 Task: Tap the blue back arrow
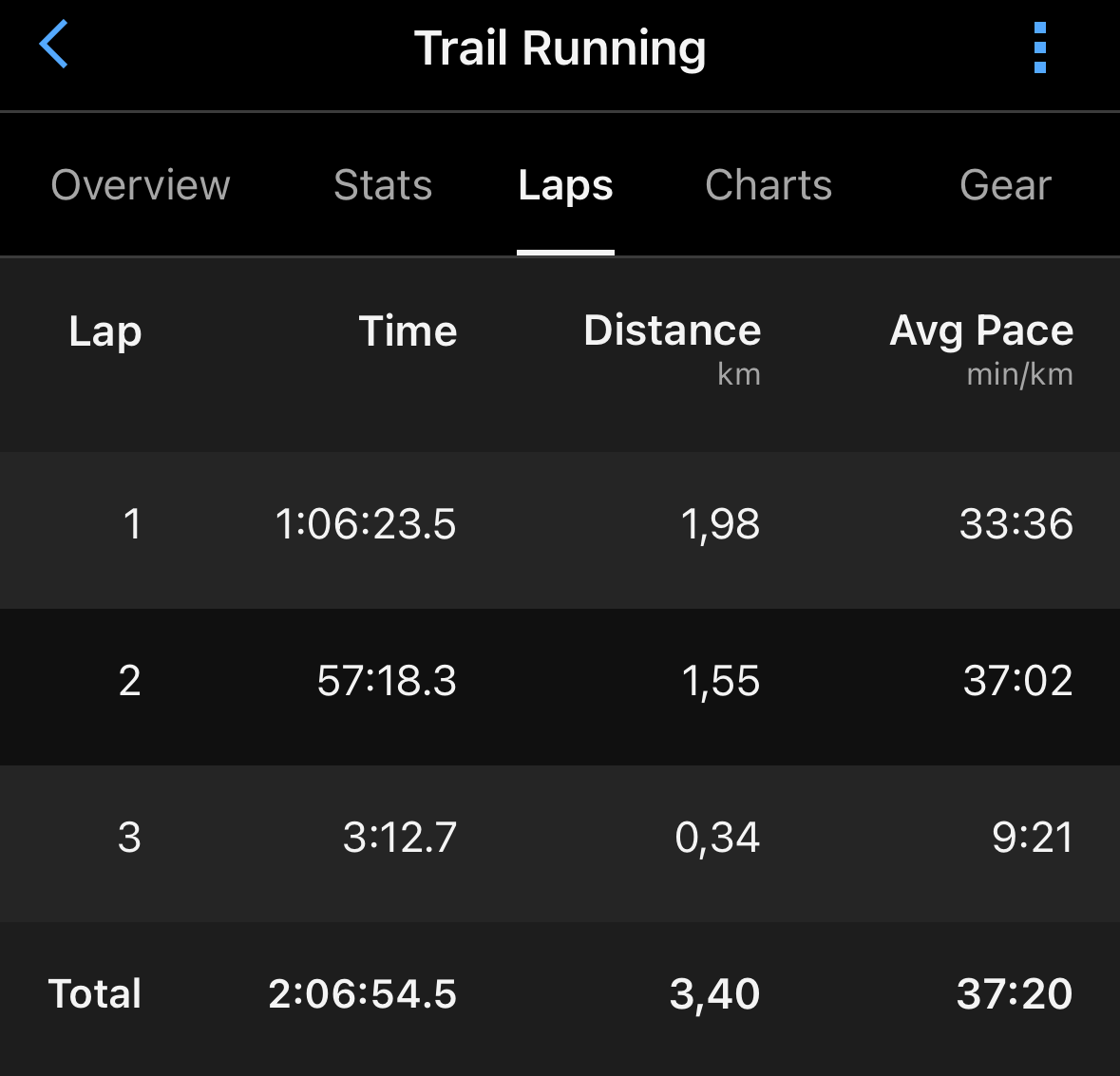click(x=53, y=45)
